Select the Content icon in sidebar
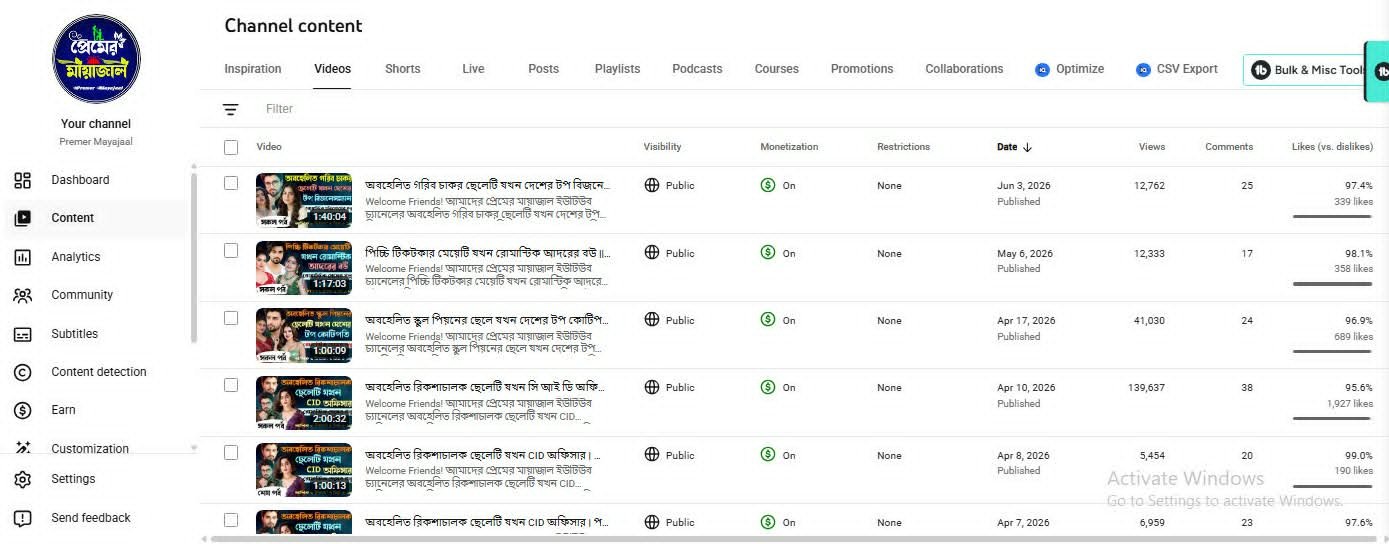 coord(22,218)
